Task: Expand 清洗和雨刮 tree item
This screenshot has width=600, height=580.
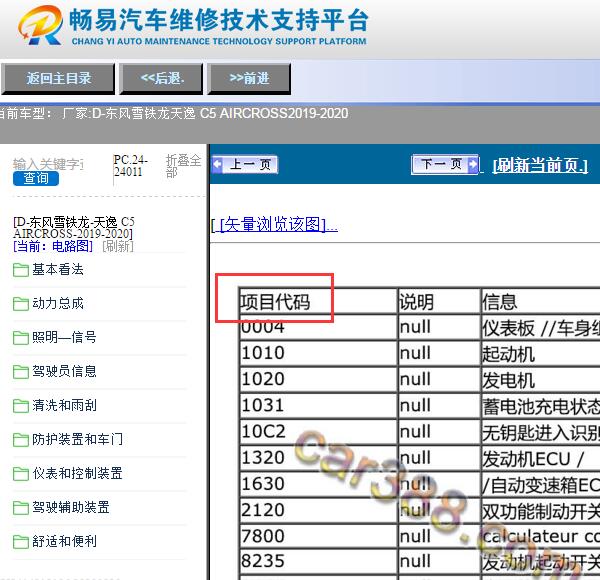Action: tap(64, 405)
